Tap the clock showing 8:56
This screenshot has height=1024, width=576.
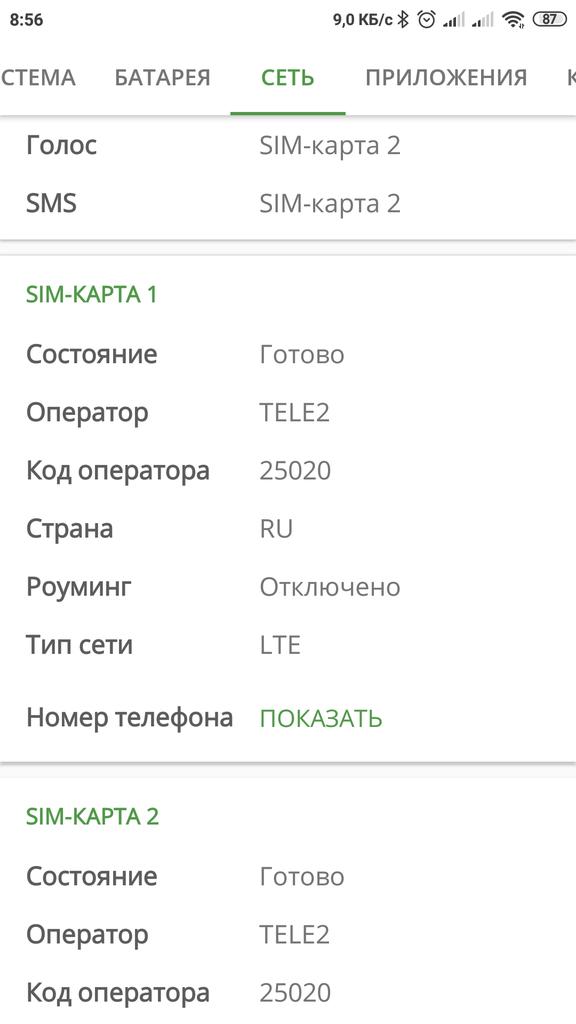(x=27, y=20)
